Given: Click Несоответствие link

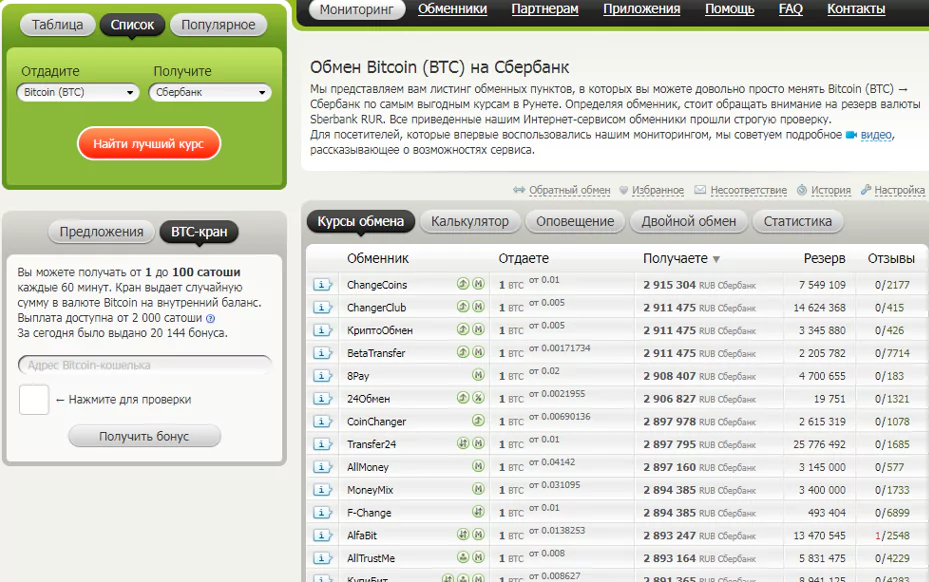Looking at the screenshot, I should click(749, 190).
